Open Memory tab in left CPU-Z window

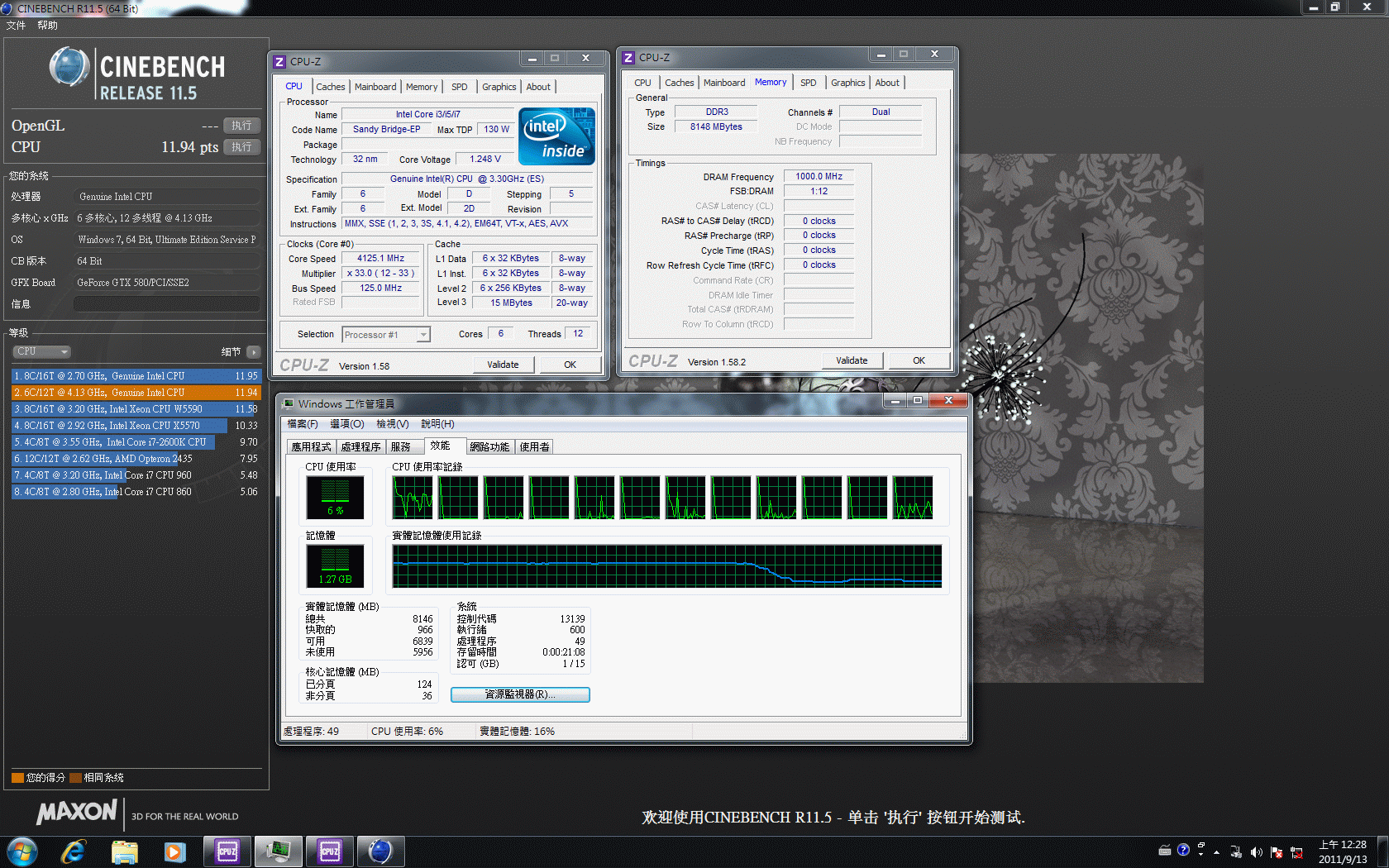pyautogui.click(x=422, y=87)
